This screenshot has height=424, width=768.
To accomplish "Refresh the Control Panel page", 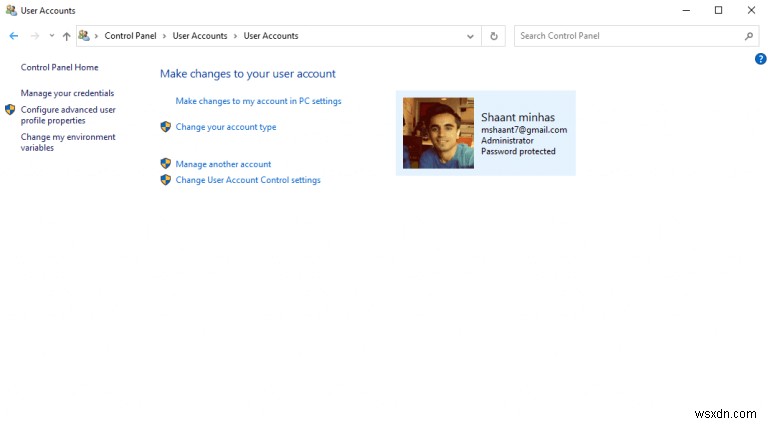I will click(x=494, y=36).
